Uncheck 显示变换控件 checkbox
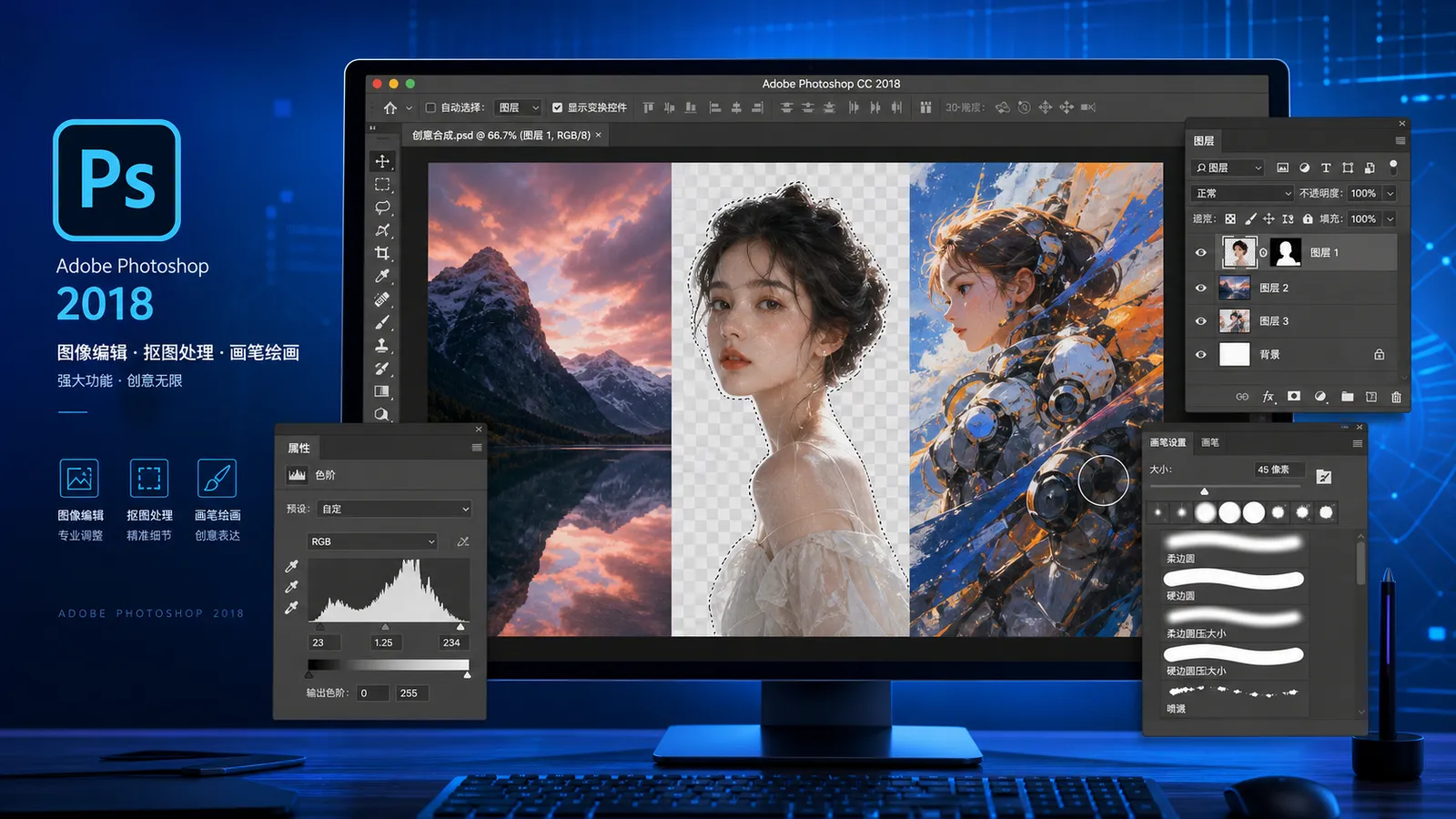The image size is (1456, 819). [x=557, y=107]
